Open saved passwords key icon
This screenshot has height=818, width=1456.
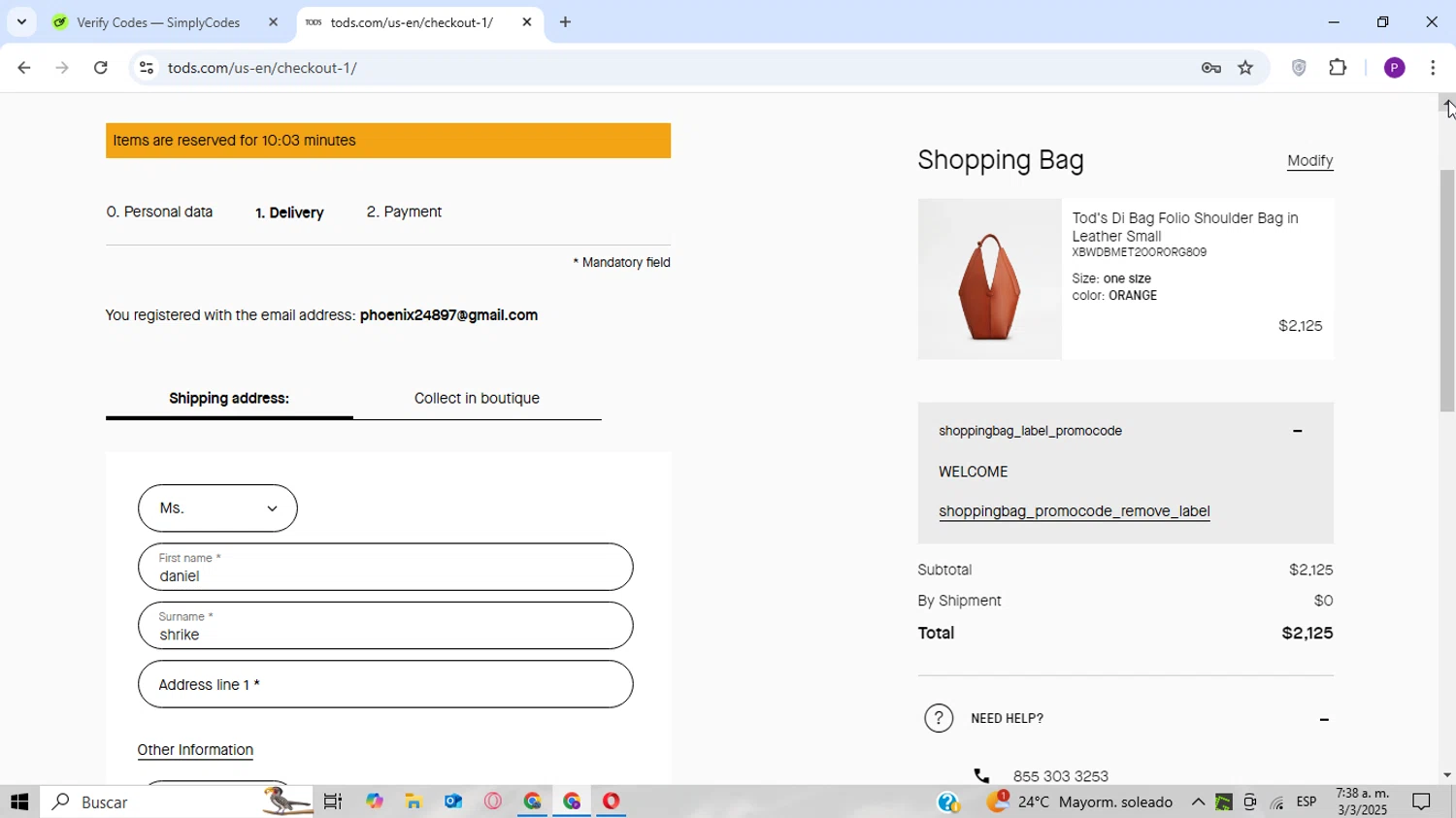pyautogui.click(x=1210, y=68)
